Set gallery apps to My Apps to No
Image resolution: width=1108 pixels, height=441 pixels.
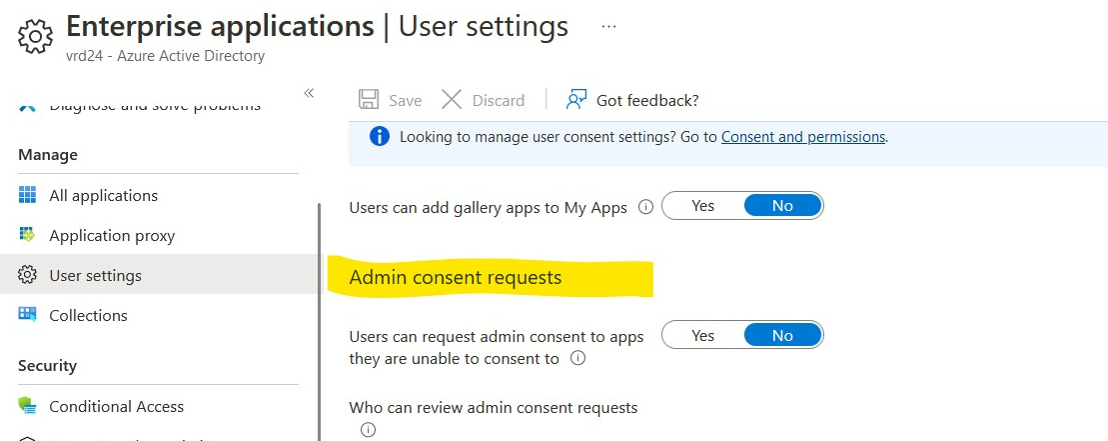(x=783, y=206)
